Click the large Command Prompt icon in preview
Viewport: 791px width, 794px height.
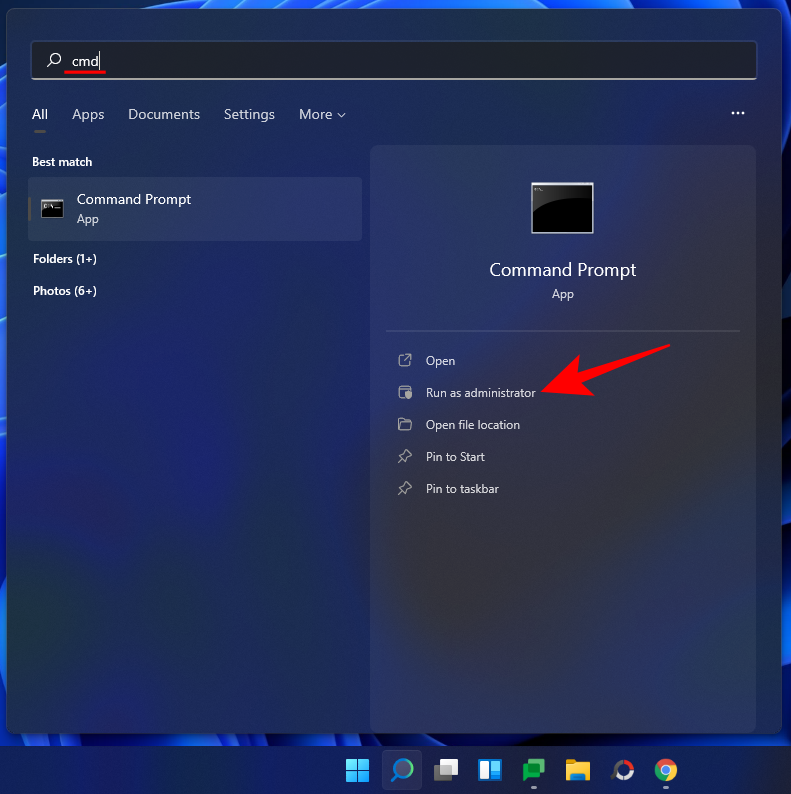tap(562, 208)
